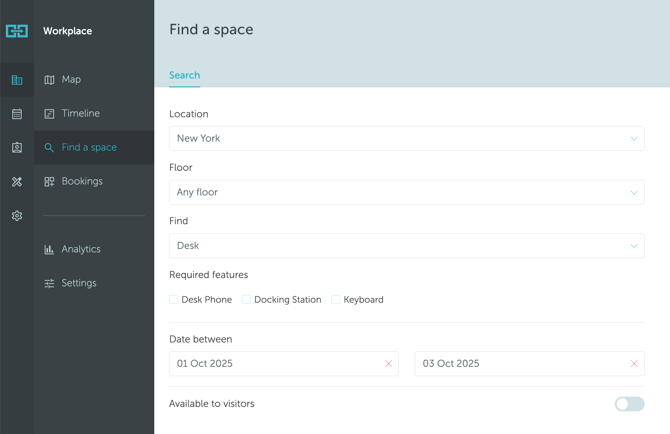Open the Bookings page link
Screen dimensions: 670x434
coord(82,182)
